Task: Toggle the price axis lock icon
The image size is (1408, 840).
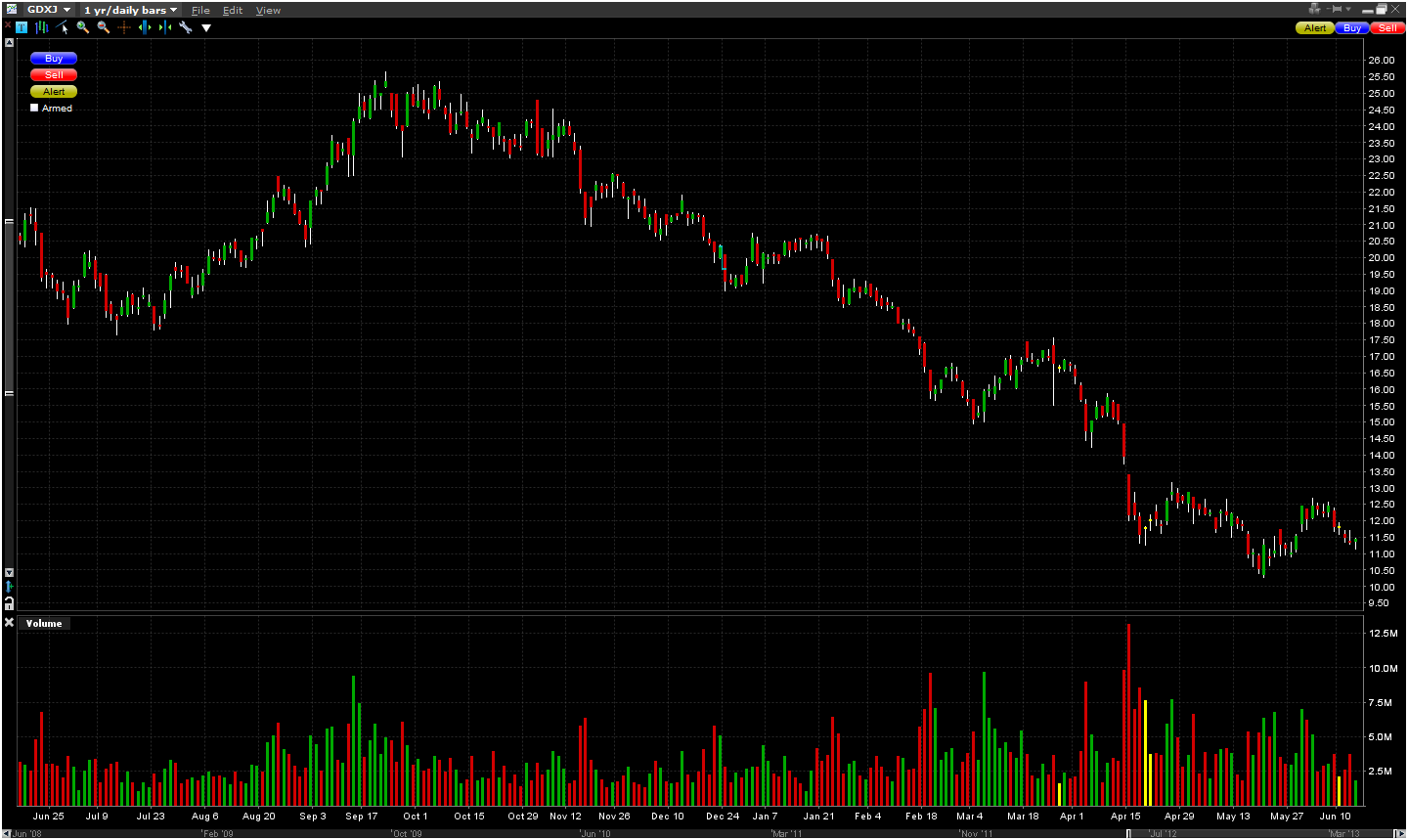Action: point(9,603)
